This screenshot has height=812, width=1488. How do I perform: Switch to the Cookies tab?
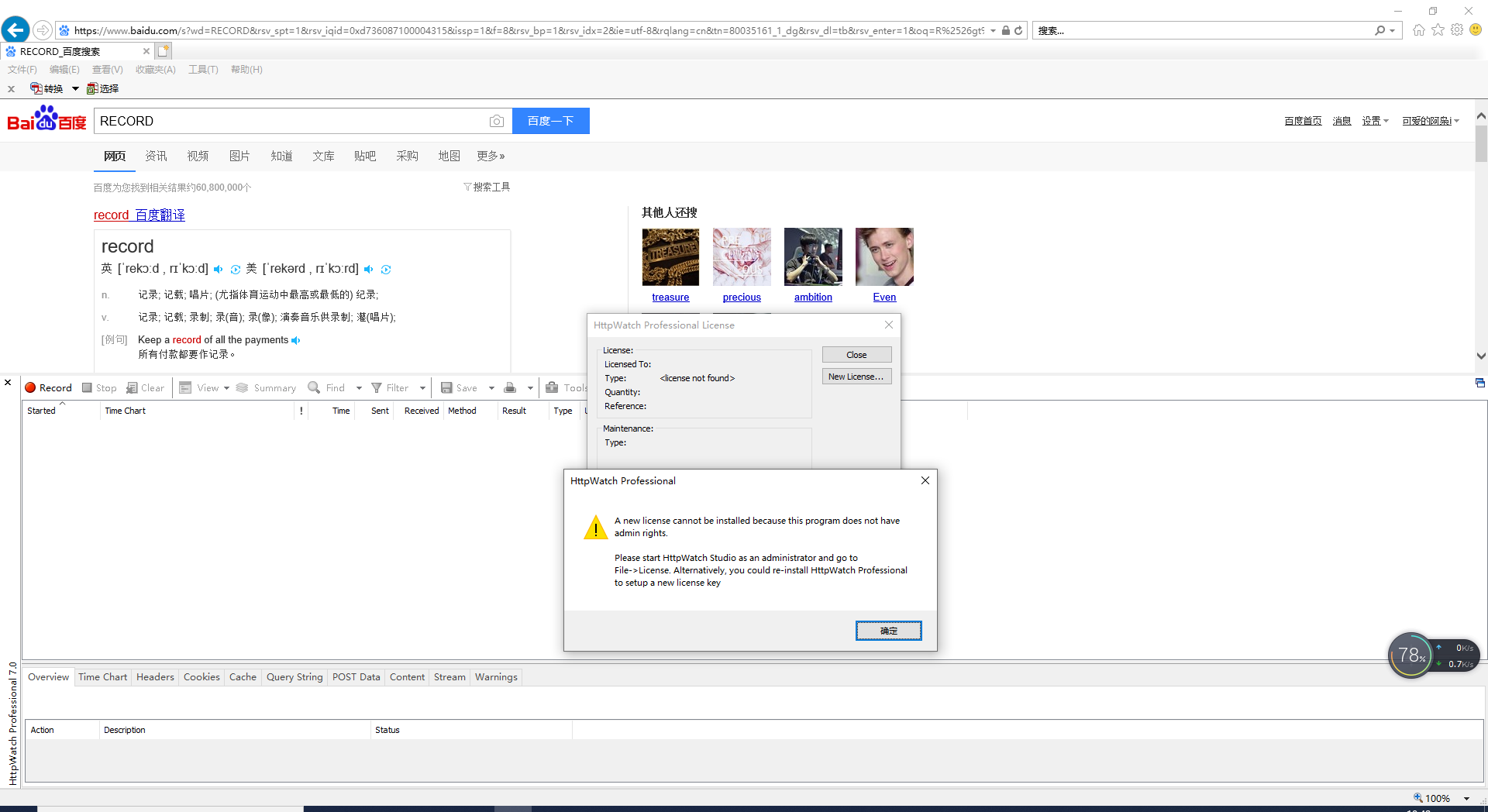pyautogui.click(x=201, y=677)
